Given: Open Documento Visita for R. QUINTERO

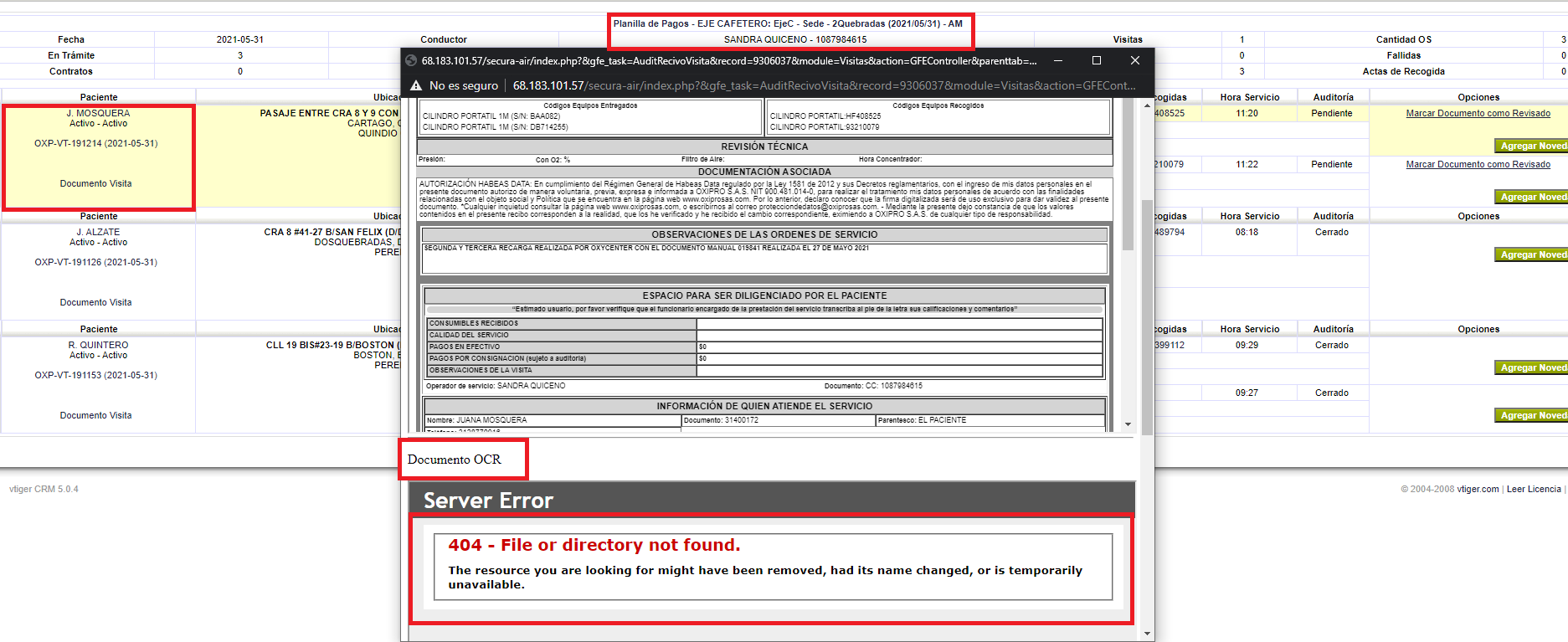Looking at the screenshot, I should pos(95,415).
